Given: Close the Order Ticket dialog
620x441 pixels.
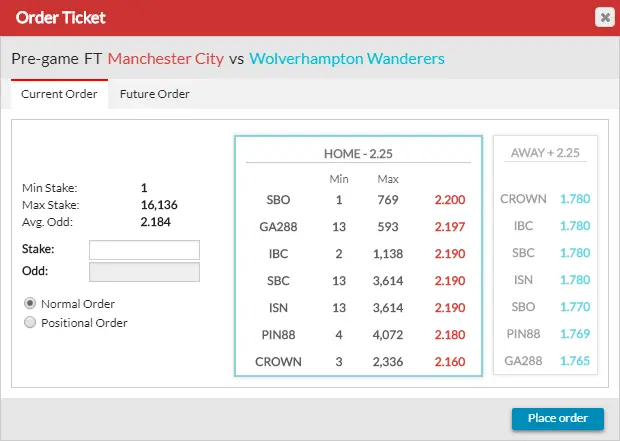Looking at the screenshot, I should [605, 17].
